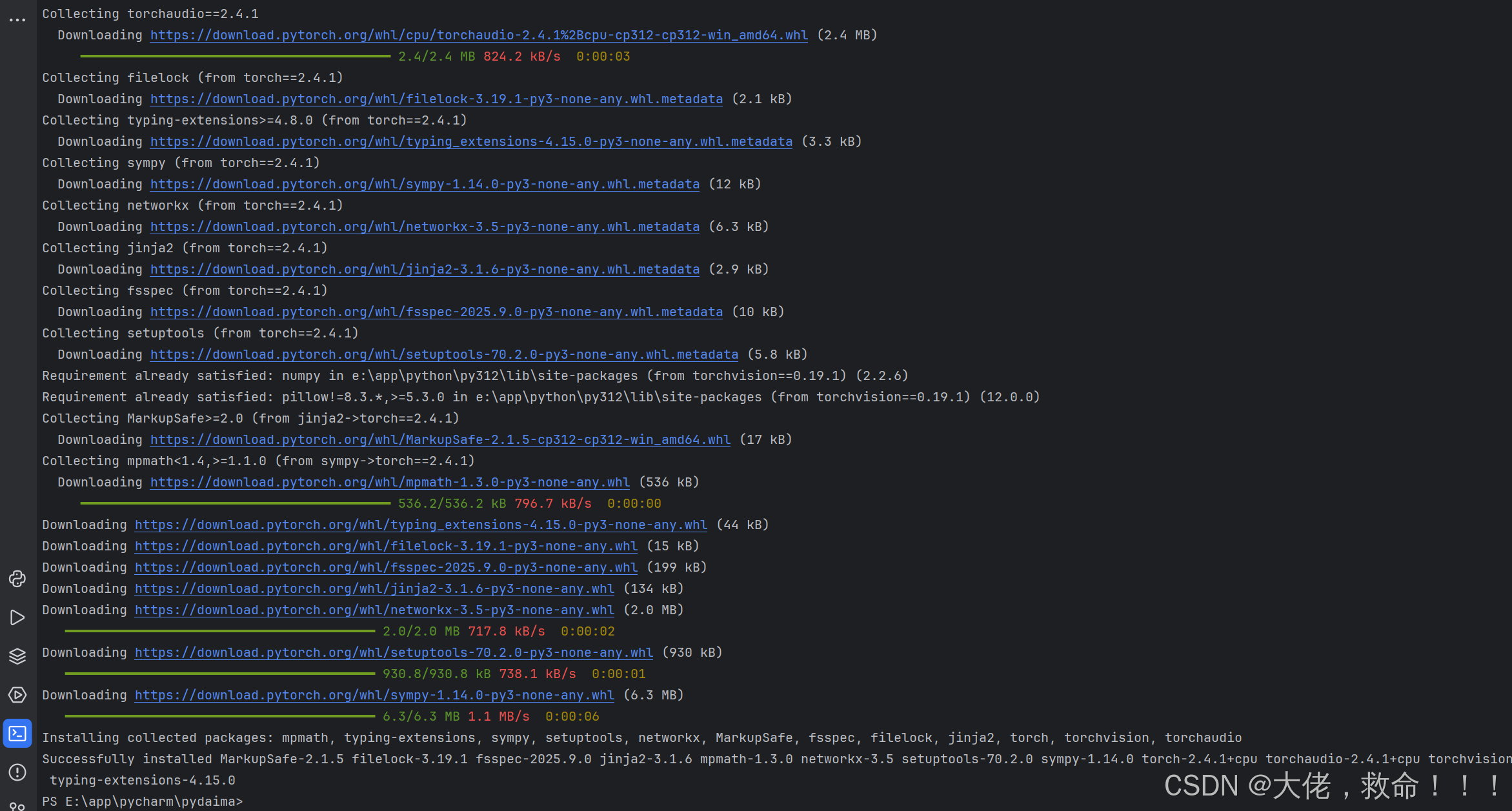The height and width of the screenshot is (811, 1512).
Task: Open the Python Packages tool window
Action: [17, 656]
